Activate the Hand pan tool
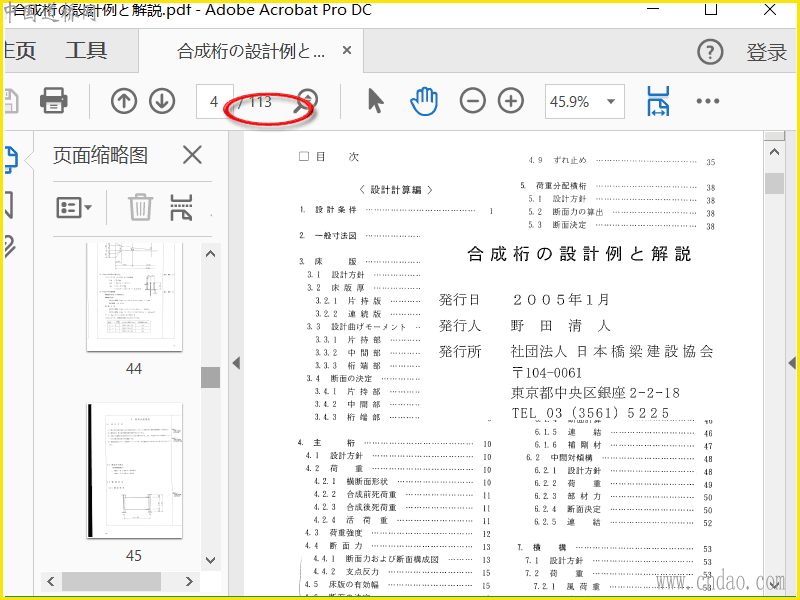Image resolution: width=800 pixels, height=600 pixels. 424,101
